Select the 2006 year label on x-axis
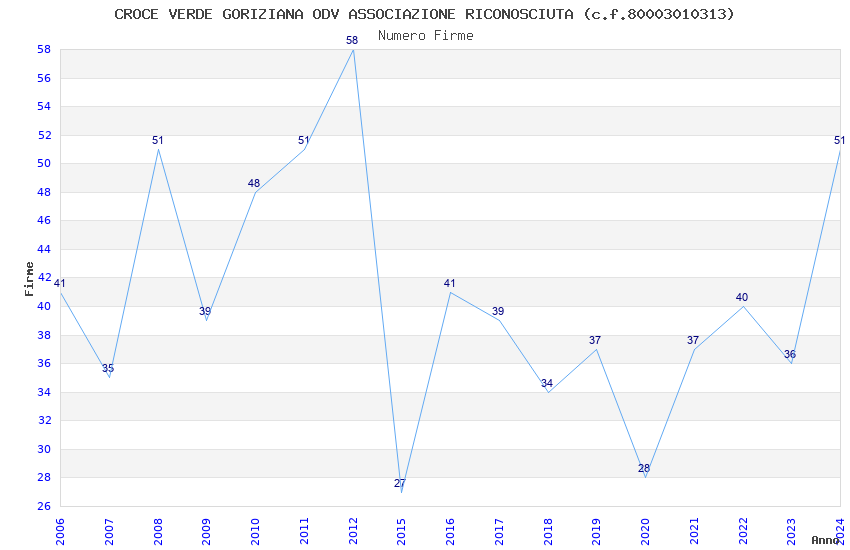 click(60, 531)
